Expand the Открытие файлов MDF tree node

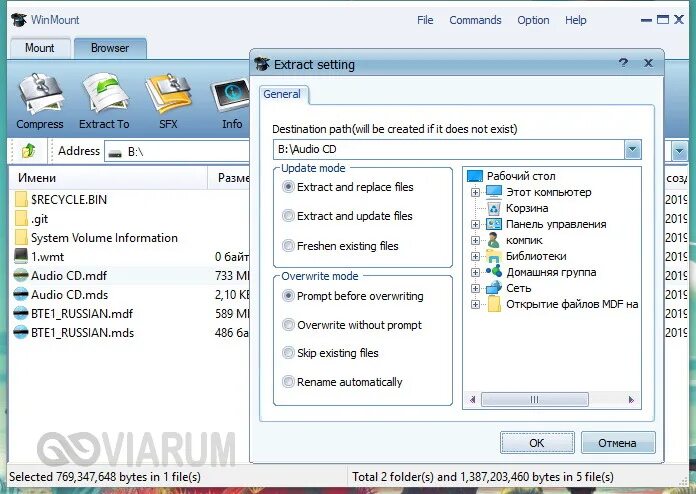tap(475, 304)
